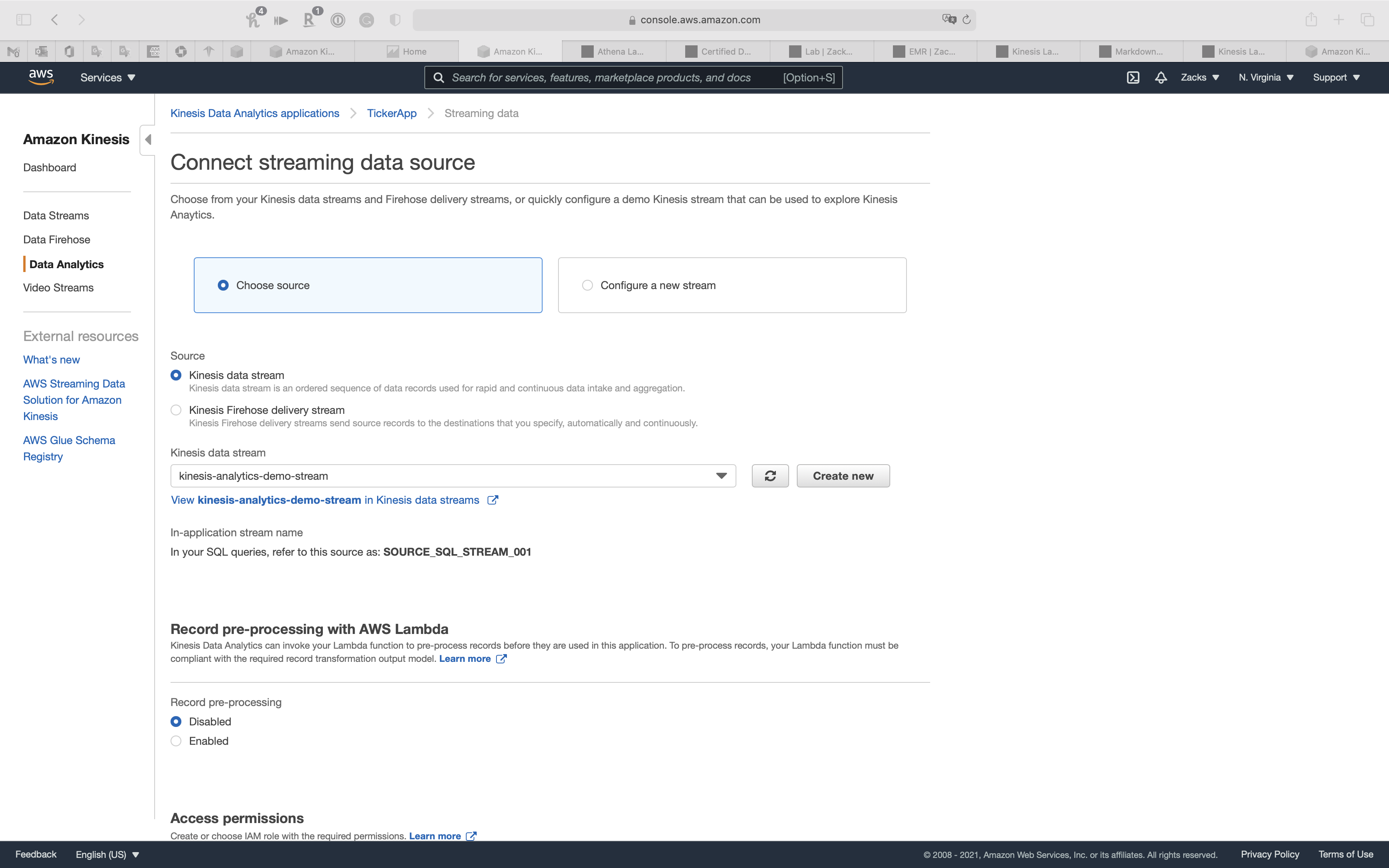
Task: Click the refresh streams list button
Action: [x=770, y=476]
